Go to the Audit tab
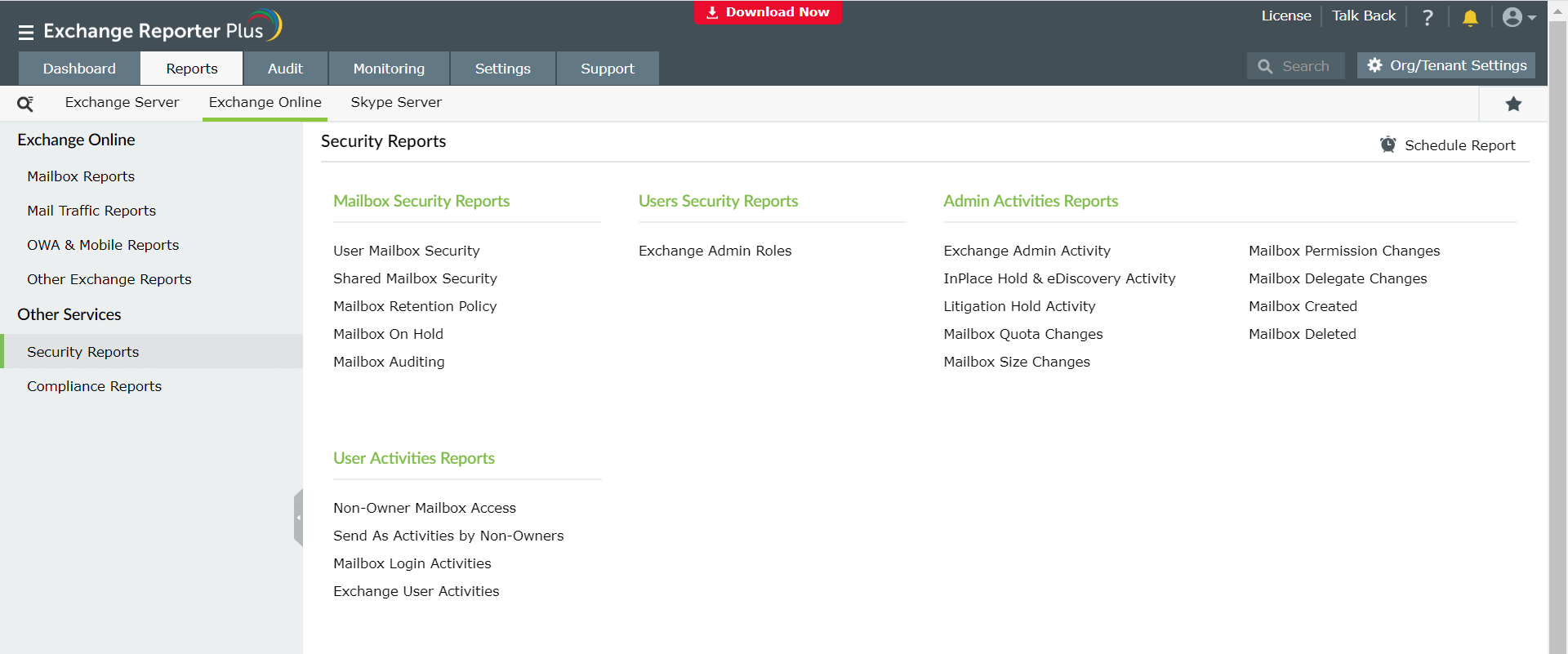Image resolution: width=1568 pixels, height=654 pixels. [x=285, y=69]
